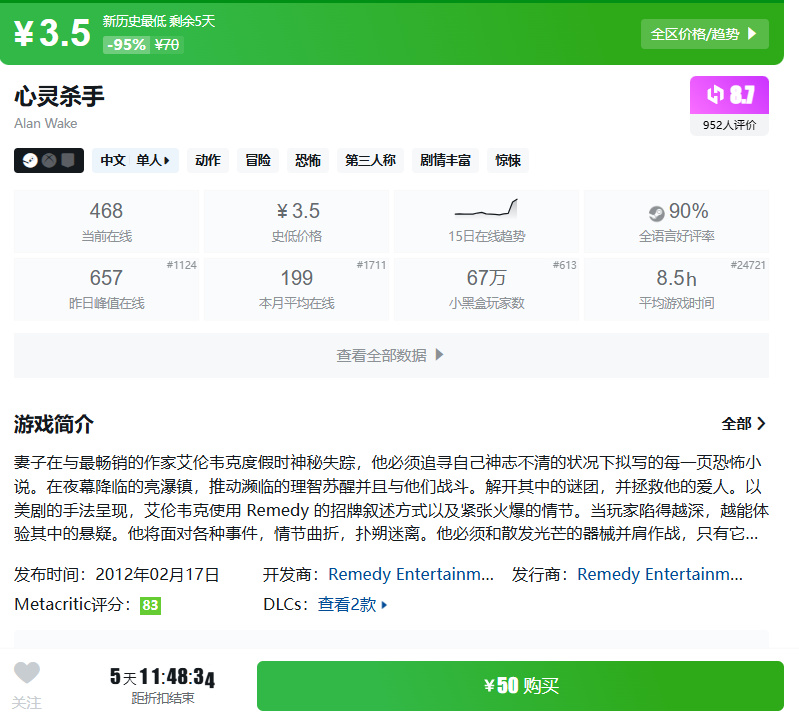The image size is (799, 716).
Task: Click the Metacritic 83 score badge
Action: [x=150, y=605]
